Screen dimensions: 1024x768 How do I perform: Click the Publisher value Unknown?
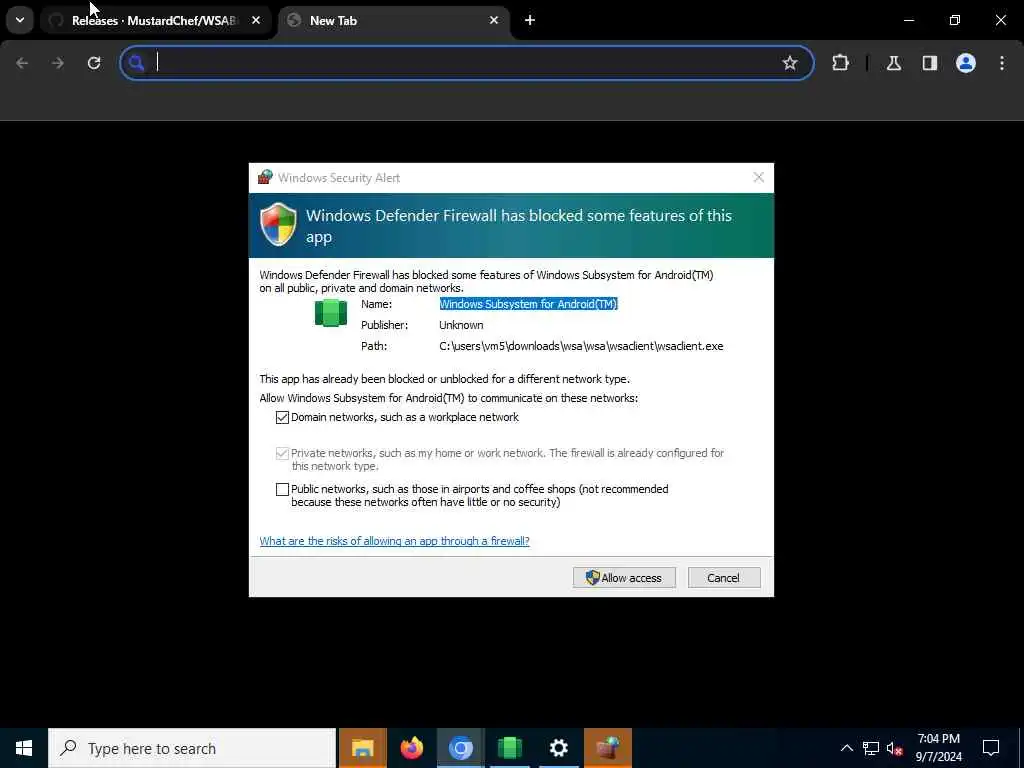click(x=461, y=325)
